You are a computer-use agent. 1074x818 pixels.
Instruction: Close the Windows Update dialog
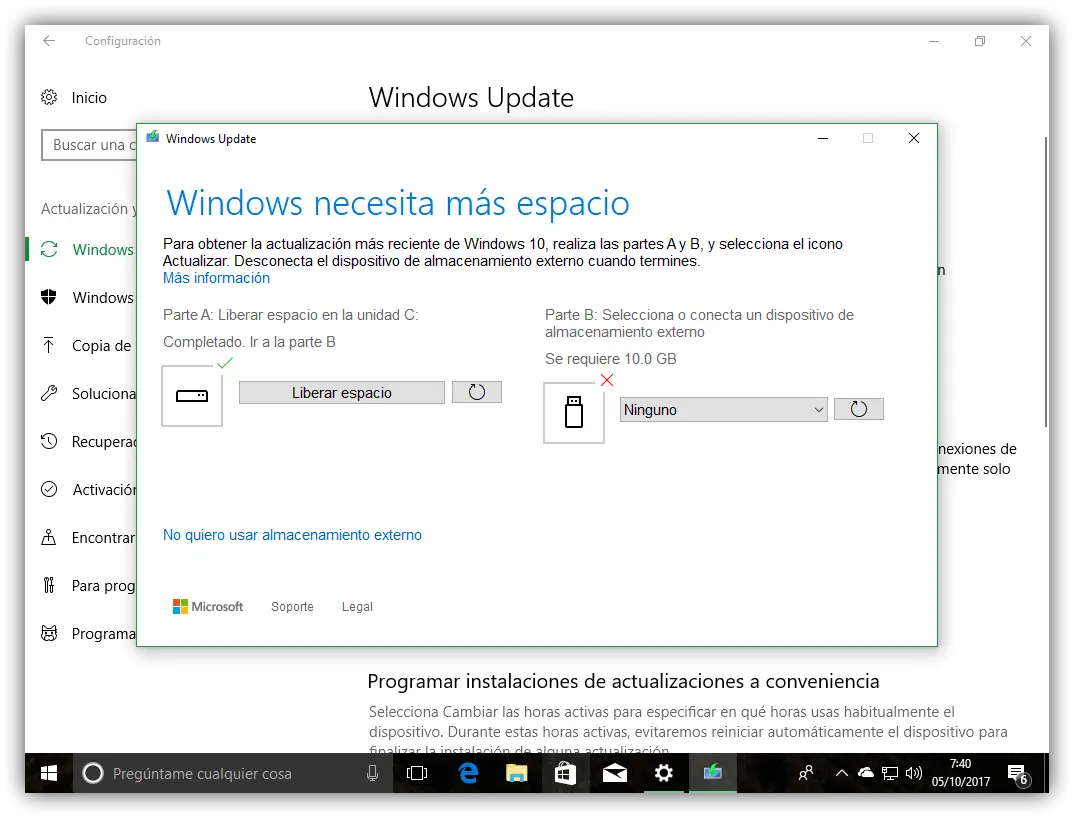click(914, 138)
